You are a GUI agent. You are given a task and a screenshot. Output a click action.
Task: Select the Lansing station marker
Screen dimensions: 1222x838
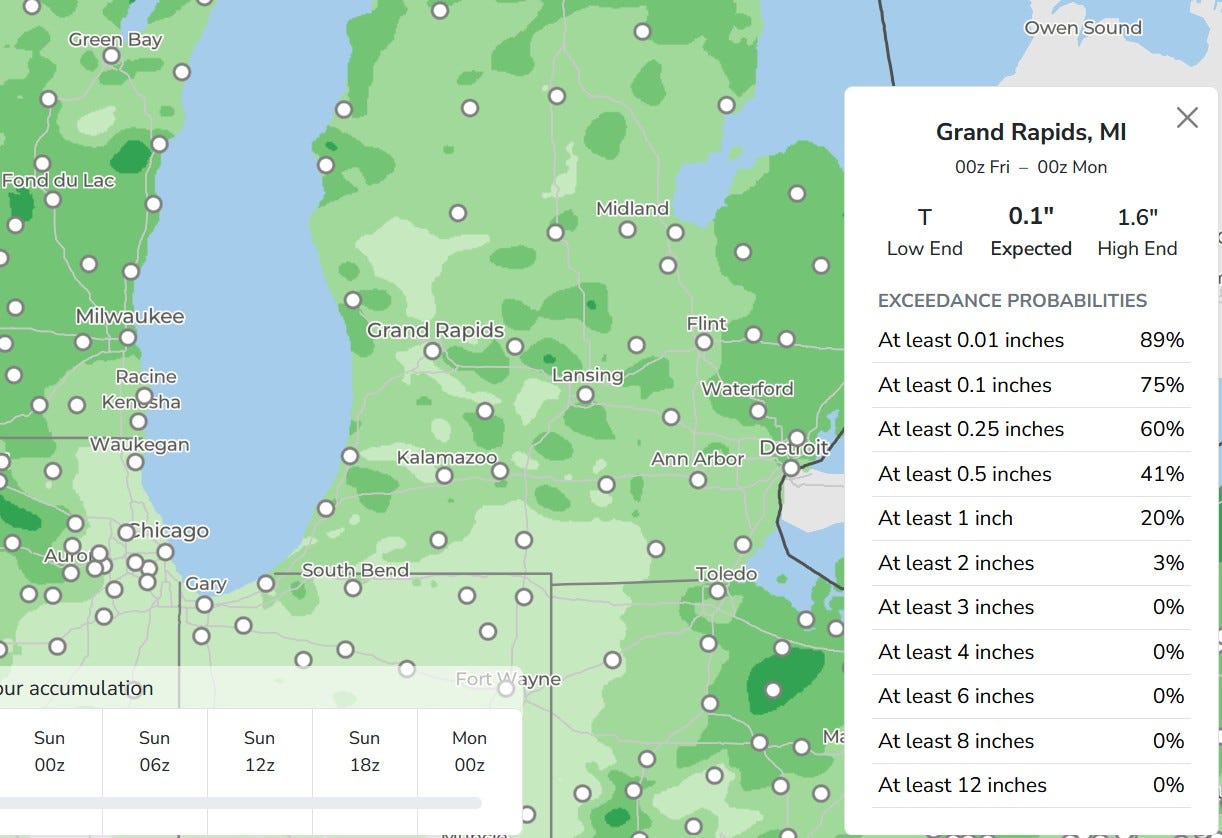click(585, 395)
